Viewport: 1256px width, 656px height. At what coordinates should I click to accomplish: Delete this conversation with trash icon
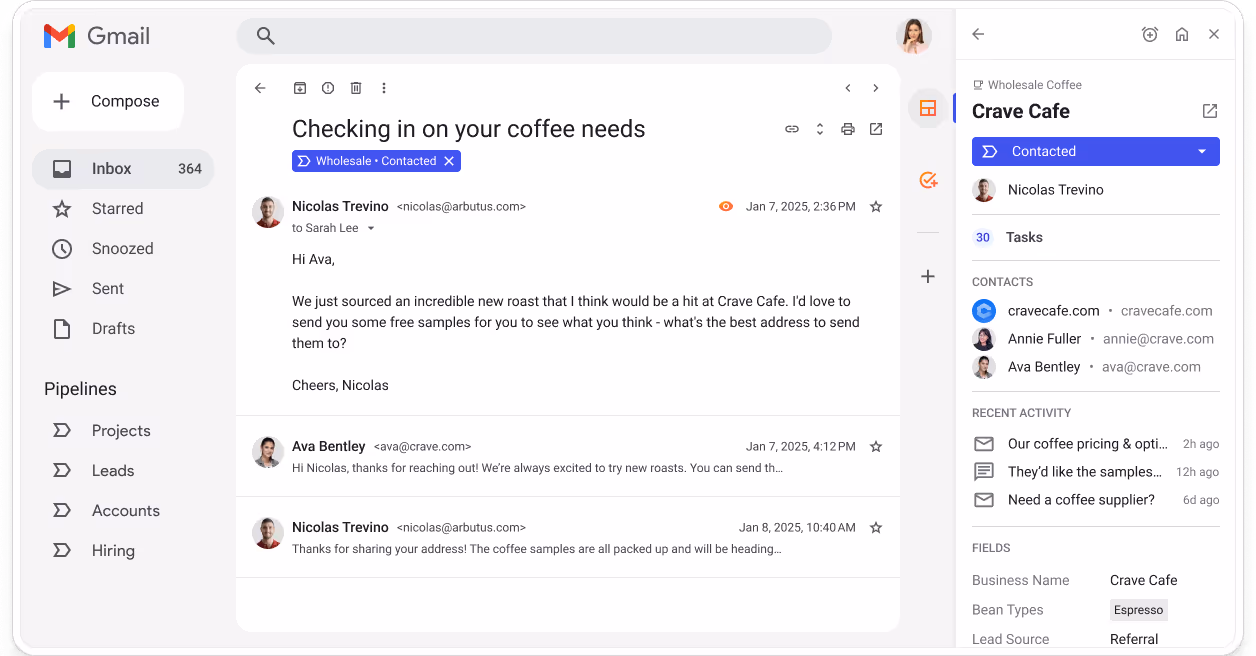pos(355,88)
